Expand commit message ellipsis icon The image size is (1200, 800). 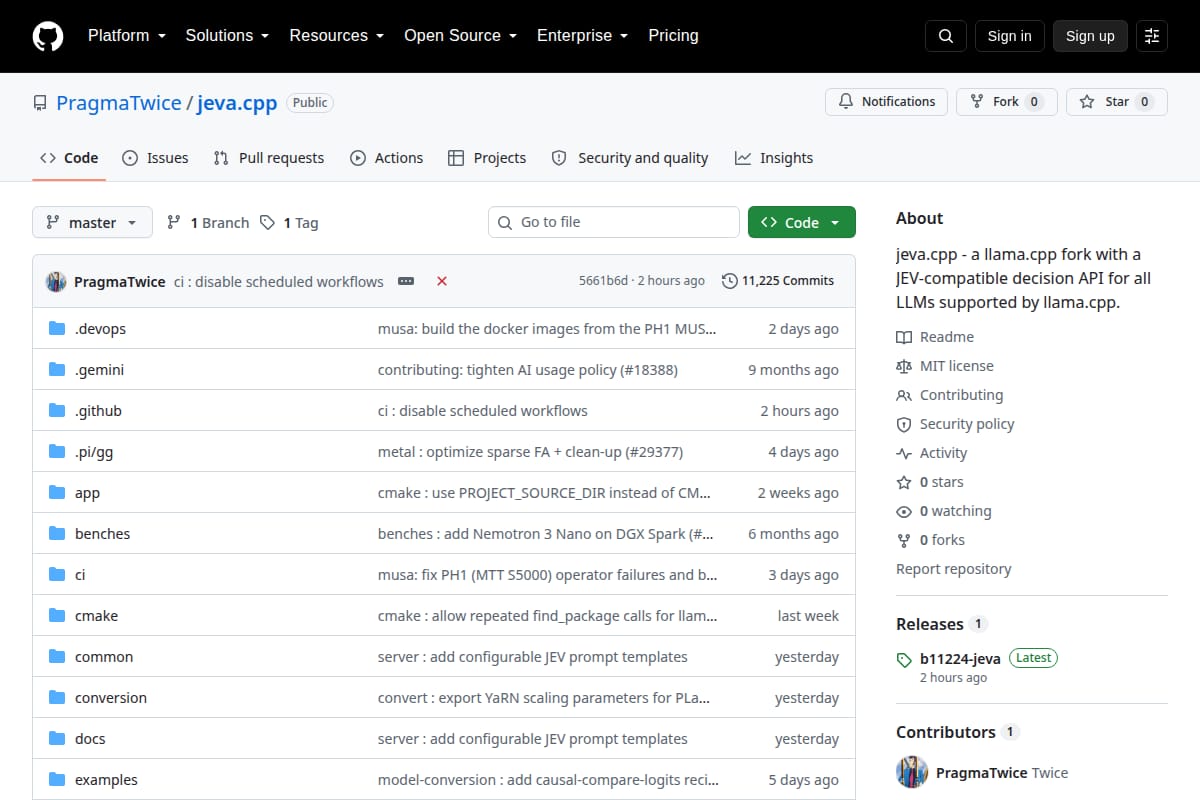click(406, 282)
